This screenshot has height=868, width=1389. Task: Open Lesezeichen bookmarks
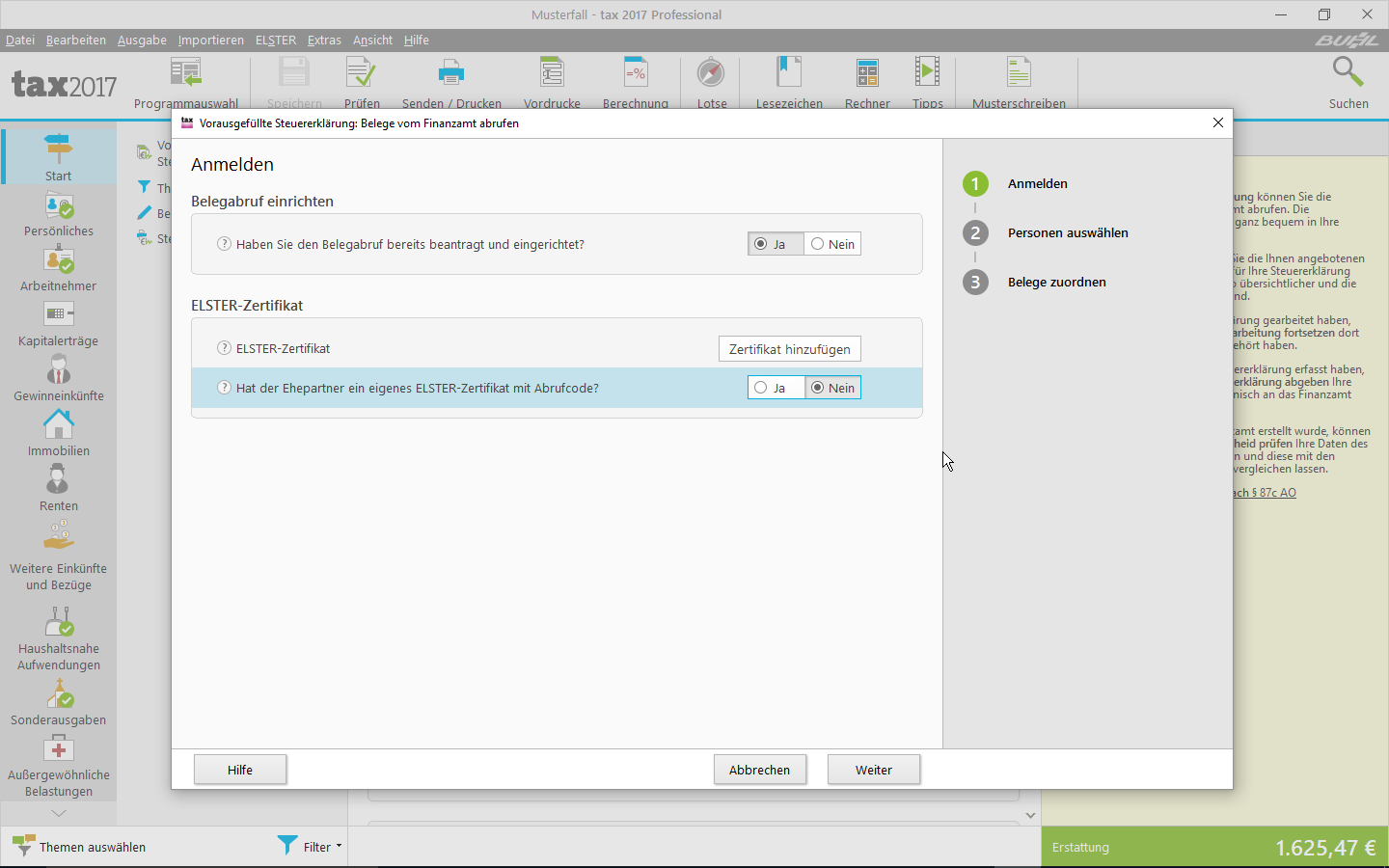(x=789, y=83)
